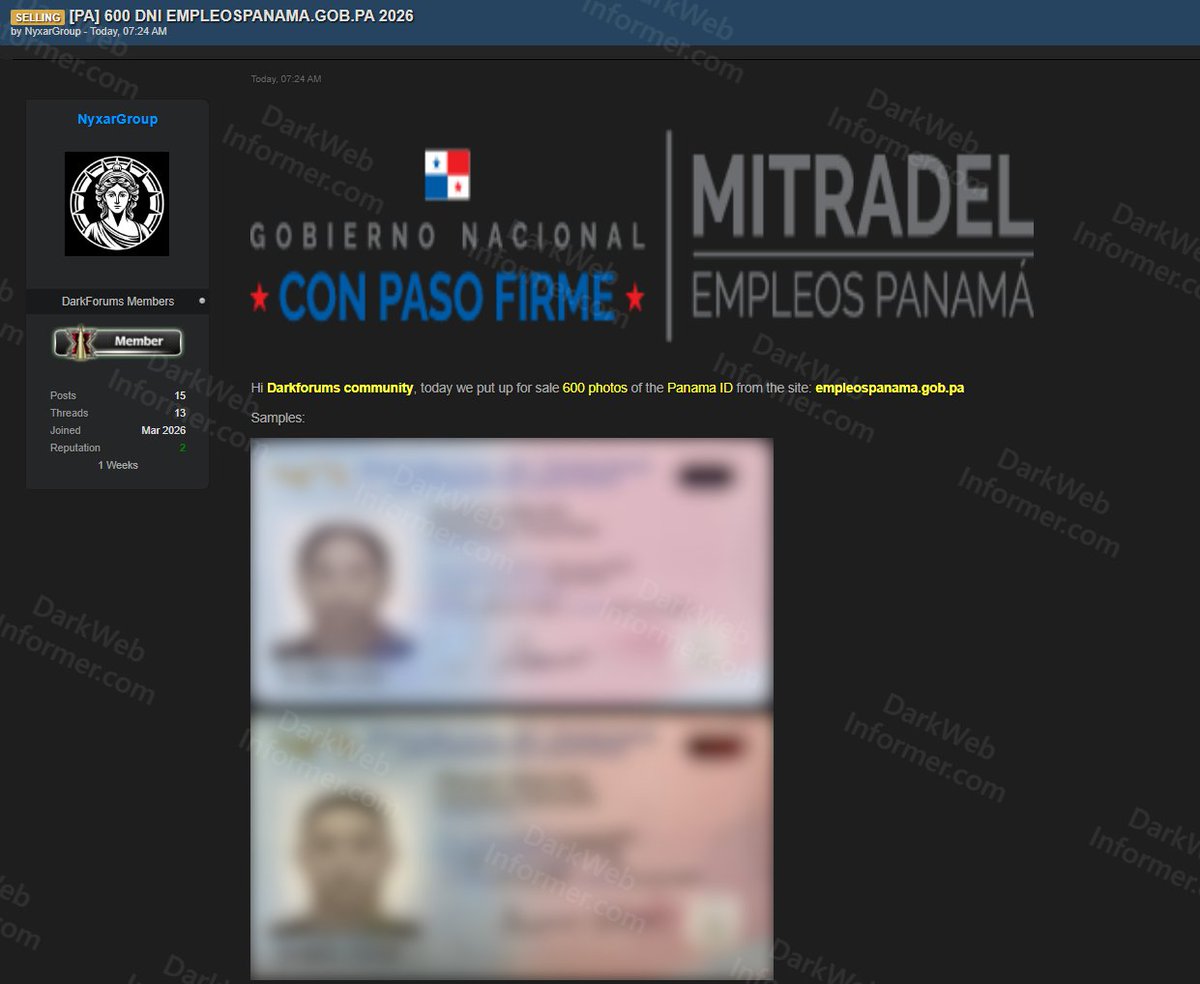Viewport: 1200px width, 984px height.
Task: Click the gold SELLING tag
Action: click(37, 16)
